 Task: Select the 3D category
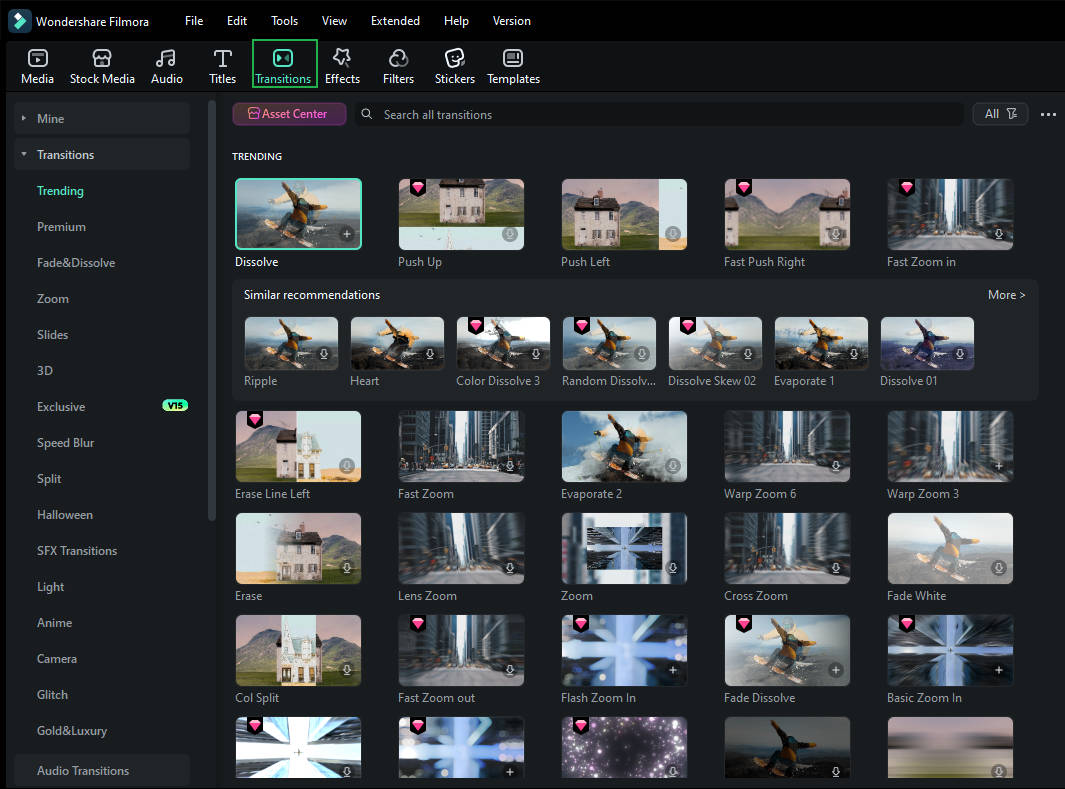45,371
